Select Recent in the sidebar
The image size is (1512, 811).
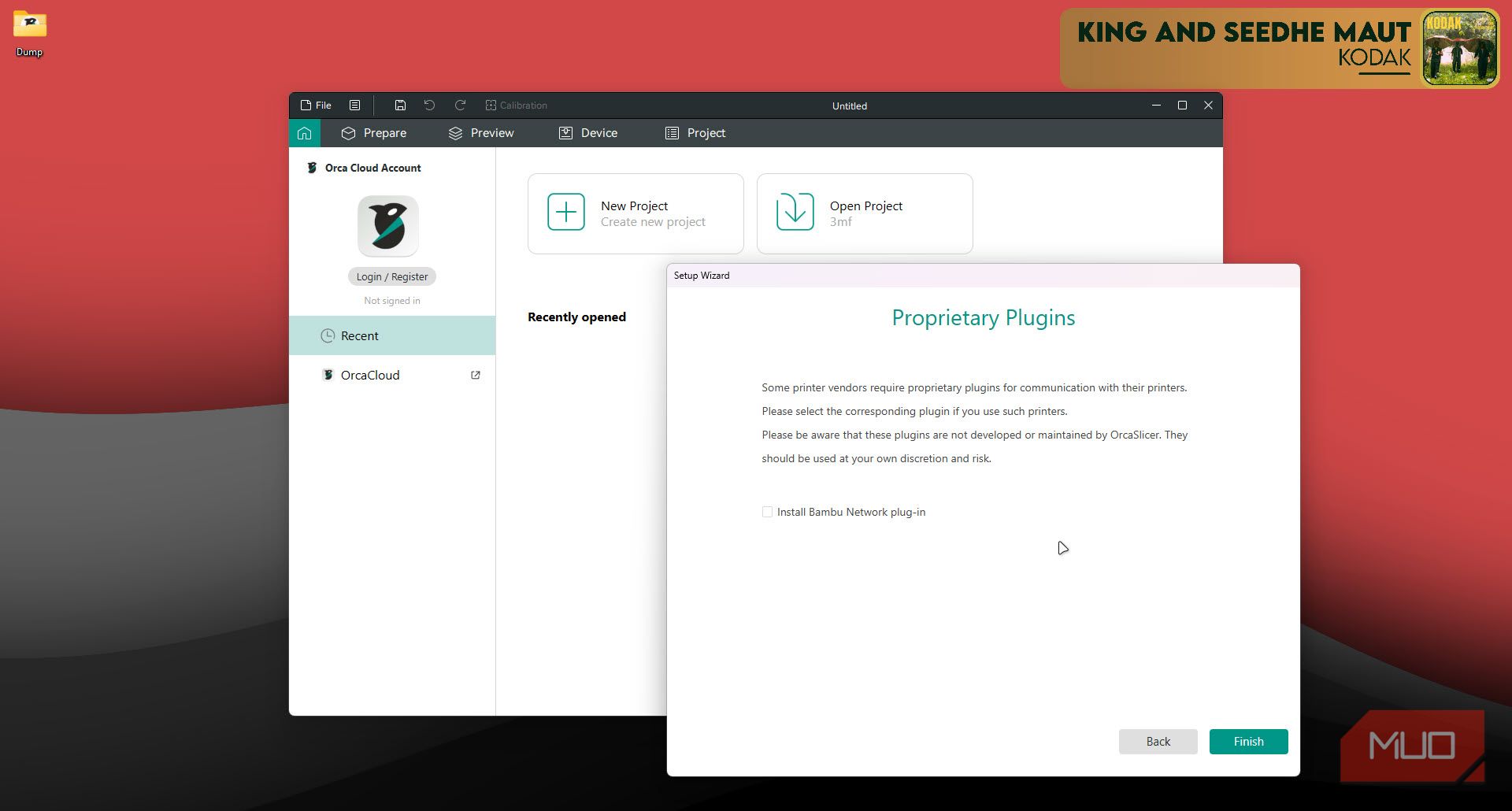click(392, 335)
